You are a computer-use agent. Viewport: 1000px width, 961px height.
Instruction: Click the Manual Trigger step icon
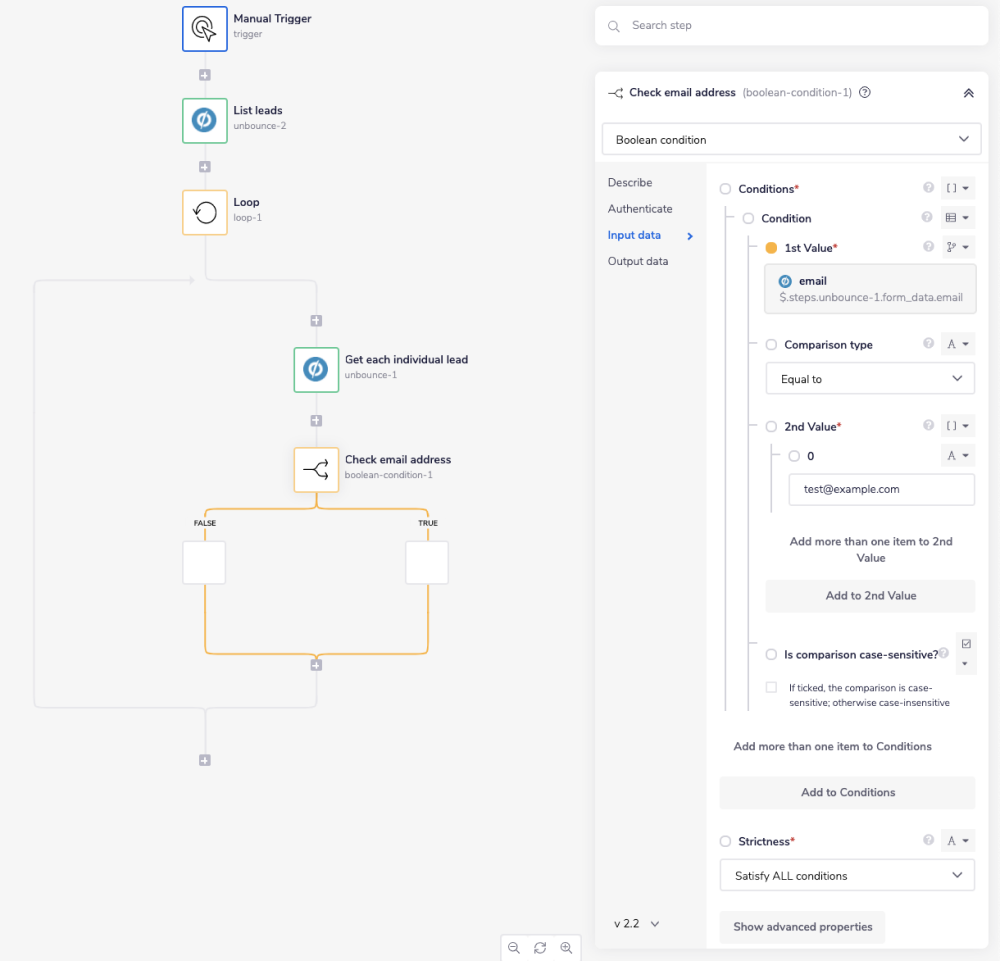pyautogui.click(x=204, y=28)
